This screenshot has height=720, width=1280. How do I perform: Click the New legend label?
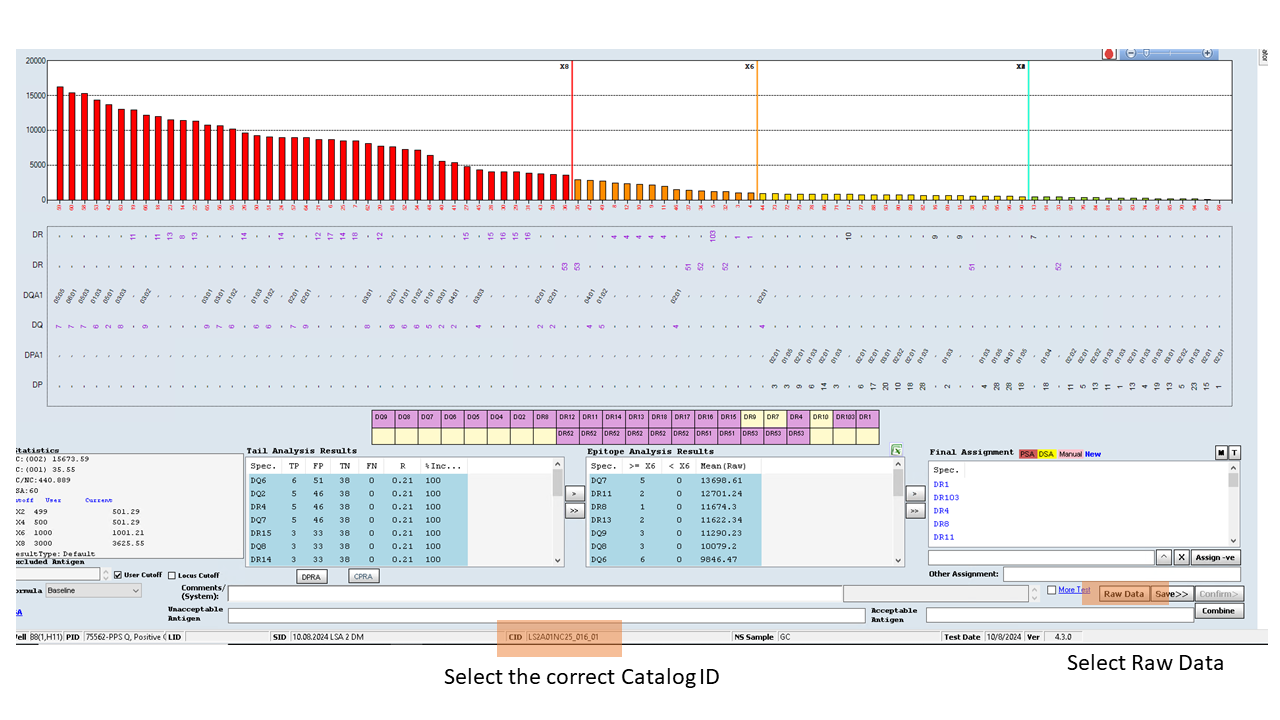point(1093,454)
